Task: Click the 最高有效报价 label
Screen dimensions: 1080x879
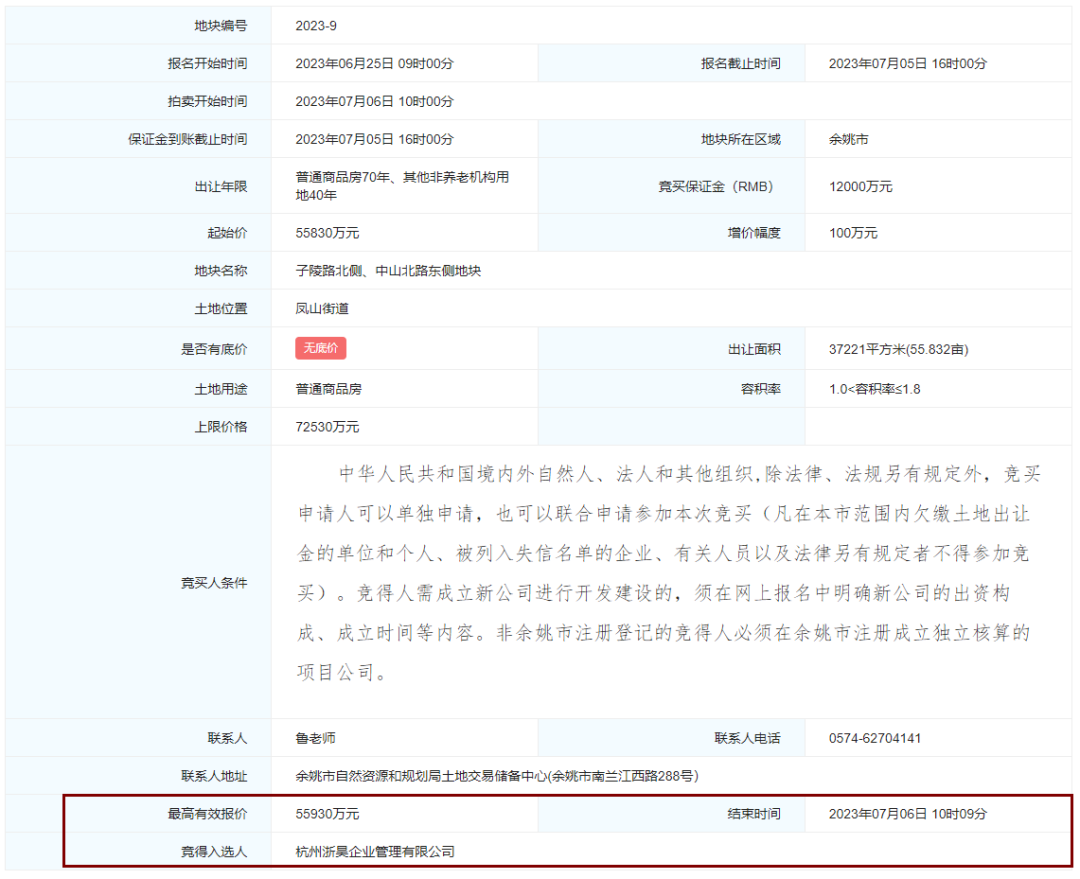Action: point(207,814)
